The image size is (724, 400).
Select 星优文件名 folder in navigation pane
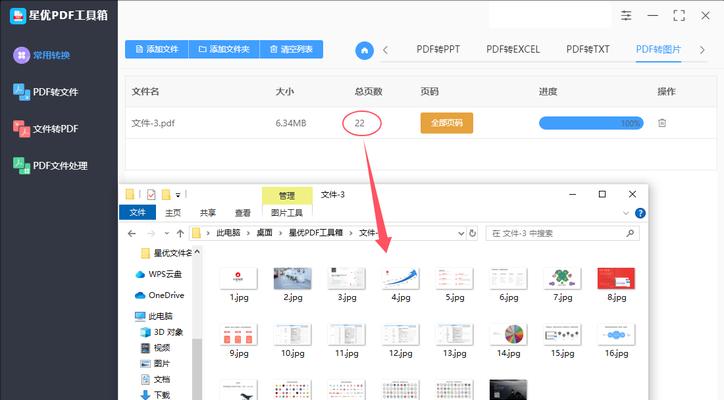click(167, 253)
